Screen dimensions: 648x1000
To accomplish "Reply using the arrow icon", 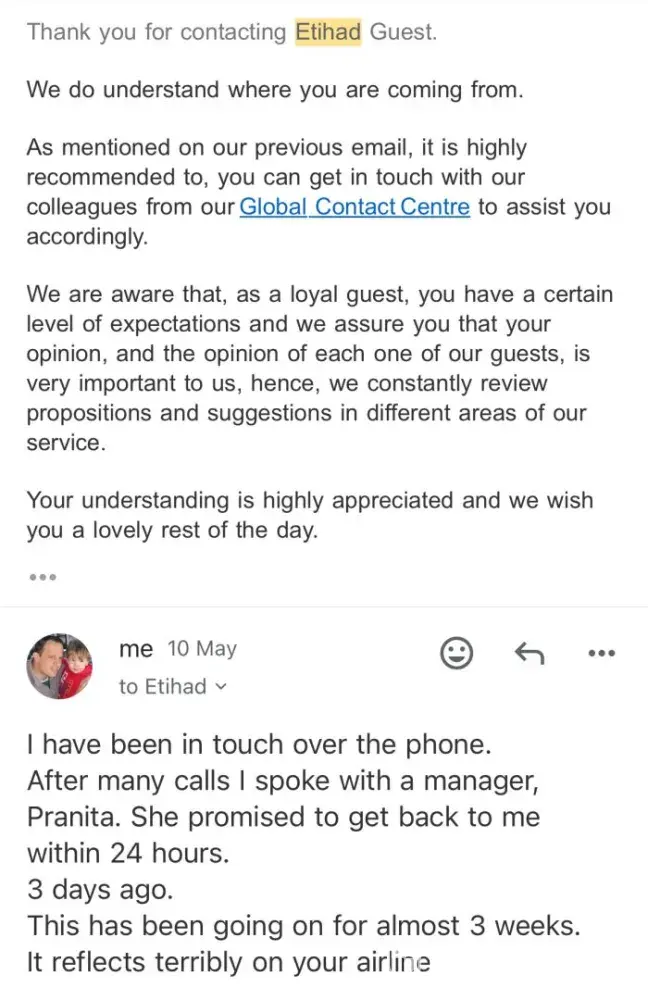I will coord(527,653).
